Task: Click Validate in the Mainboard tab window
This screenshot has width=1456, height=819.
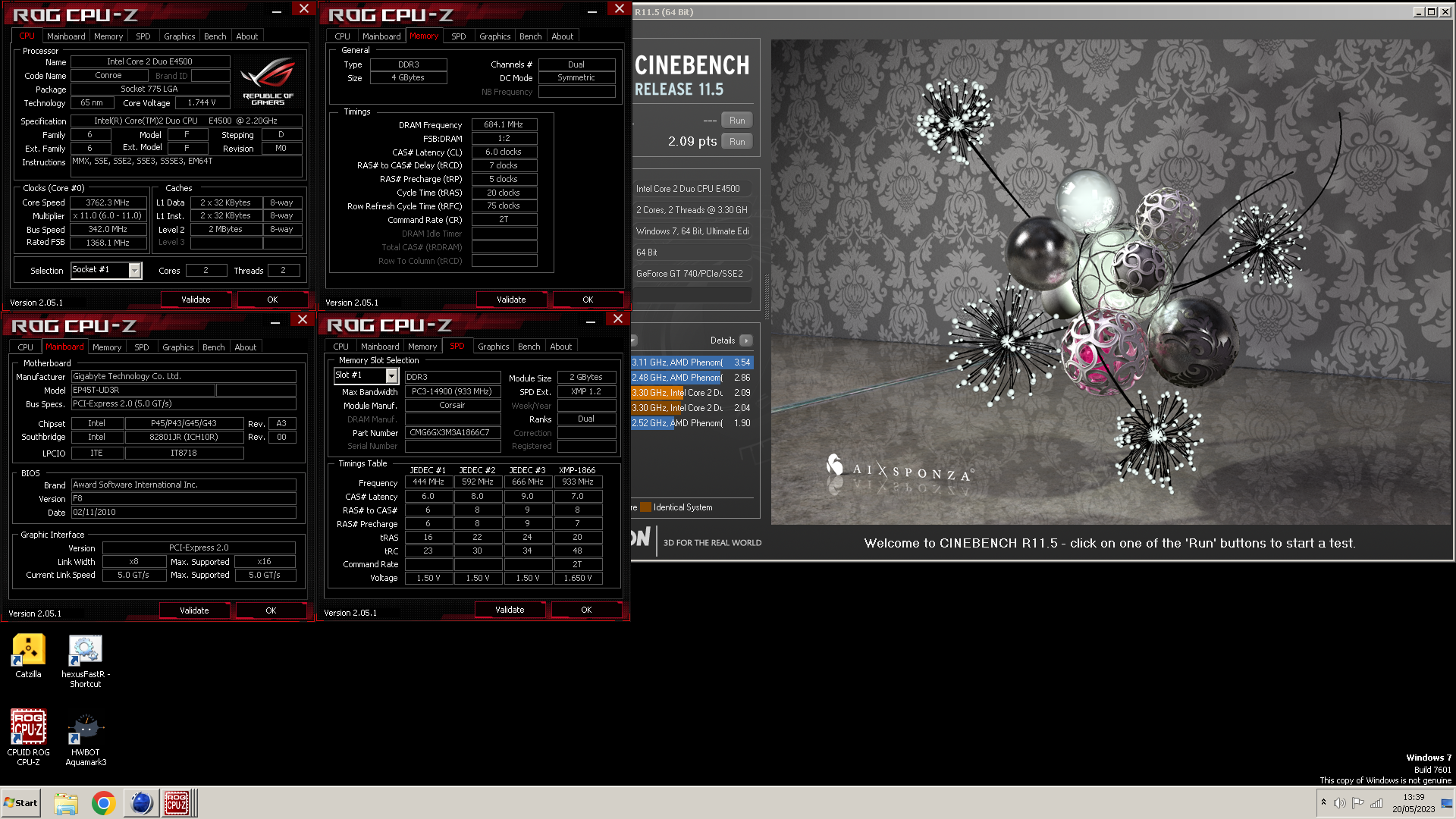Action: 194,610
